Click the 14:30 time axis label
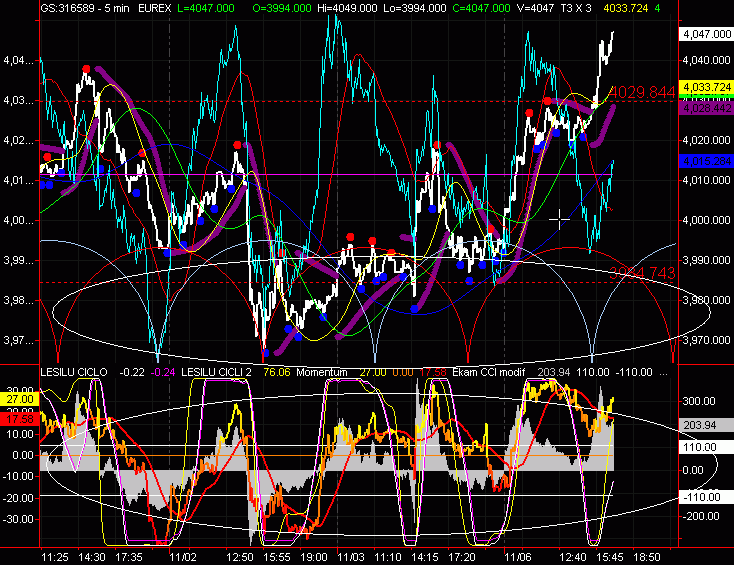 pos(92,558)
